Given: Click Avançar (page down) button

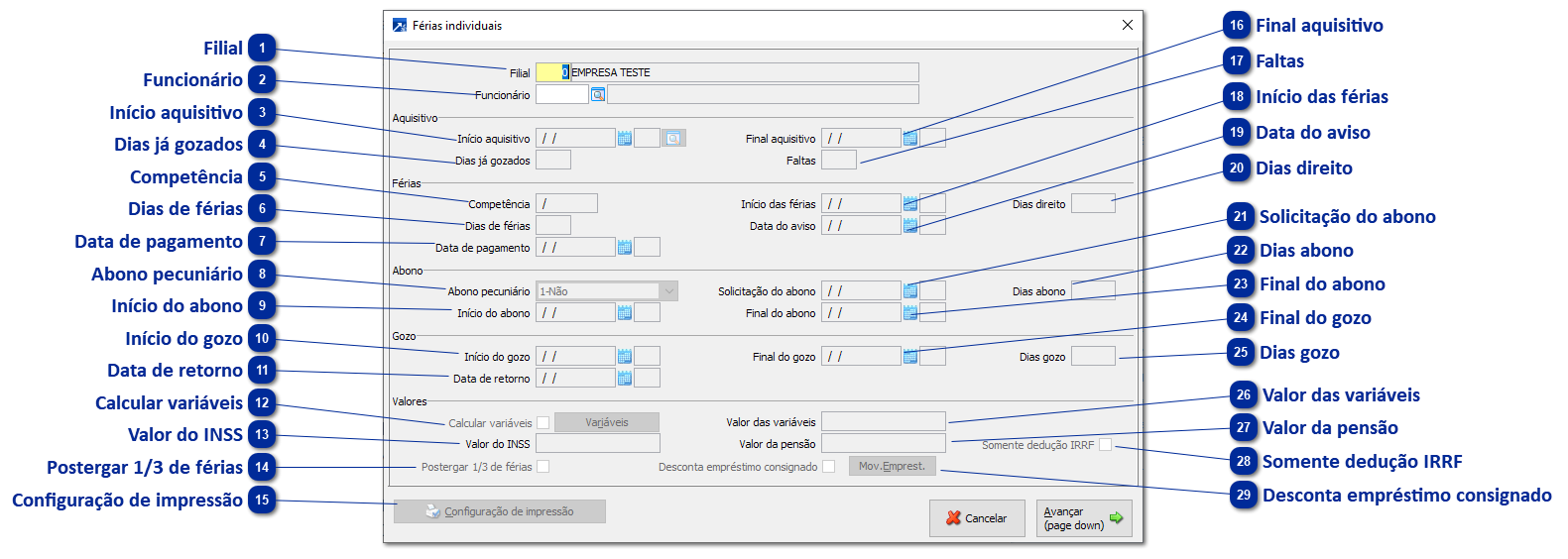Looking at the screenshot, I should [x=1084, y=518].
